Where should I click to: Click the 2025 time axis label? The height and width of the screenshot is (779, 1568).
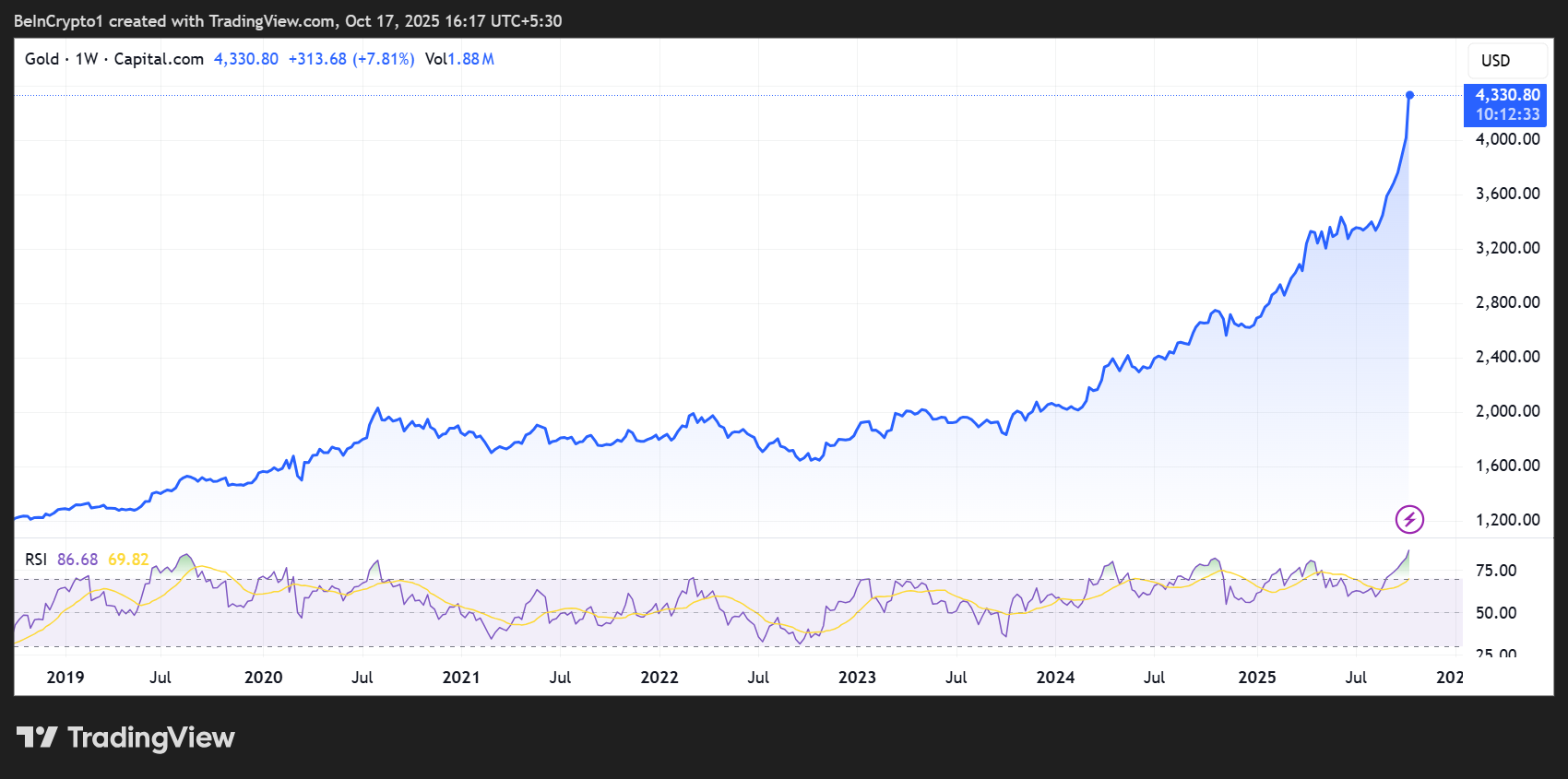(1257, 678)
